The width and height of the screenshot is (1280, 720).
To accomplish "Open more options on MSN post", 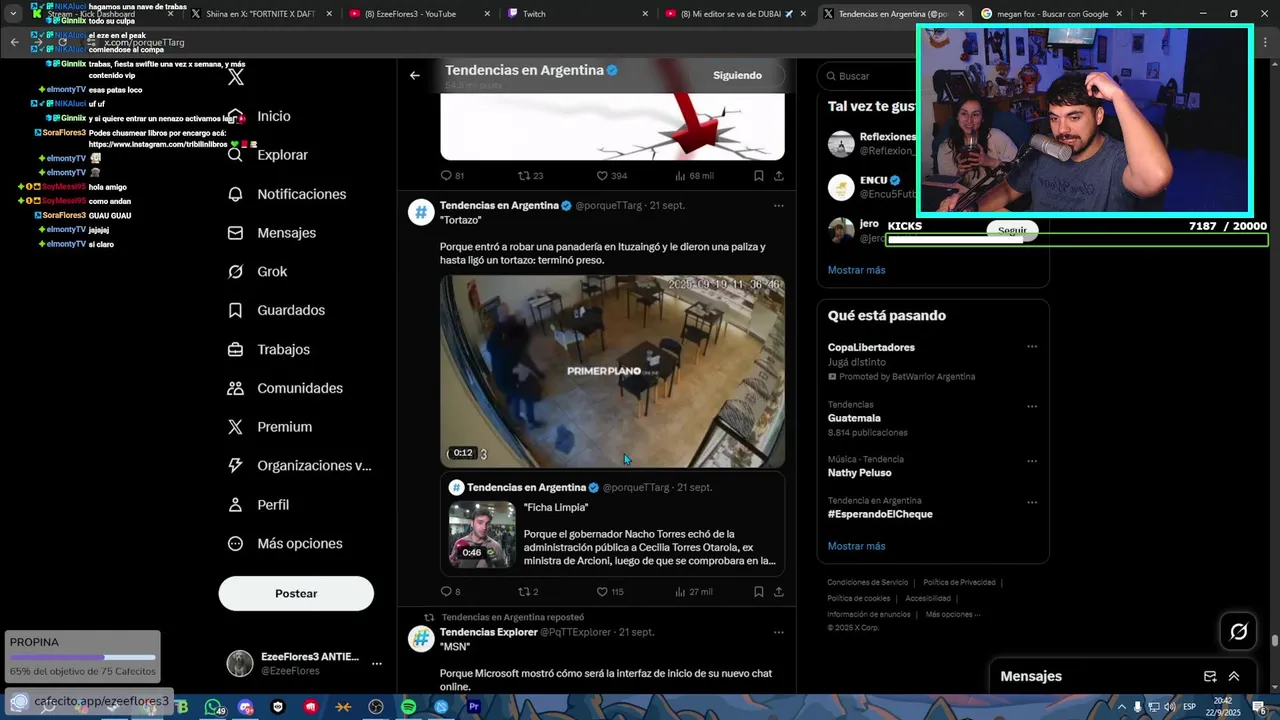I will pyautogui.click(x=778, y=633).
